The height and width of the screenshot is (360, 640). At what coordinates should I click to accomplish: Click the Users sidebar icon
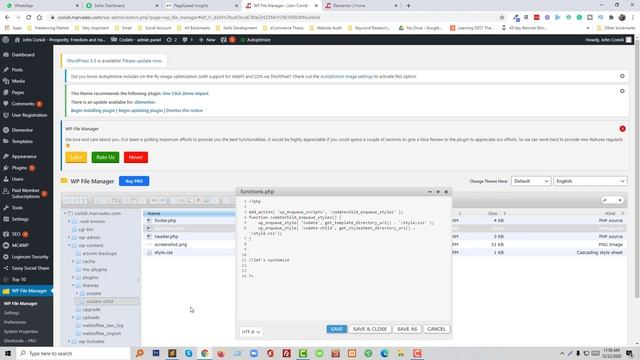[6, 179]
